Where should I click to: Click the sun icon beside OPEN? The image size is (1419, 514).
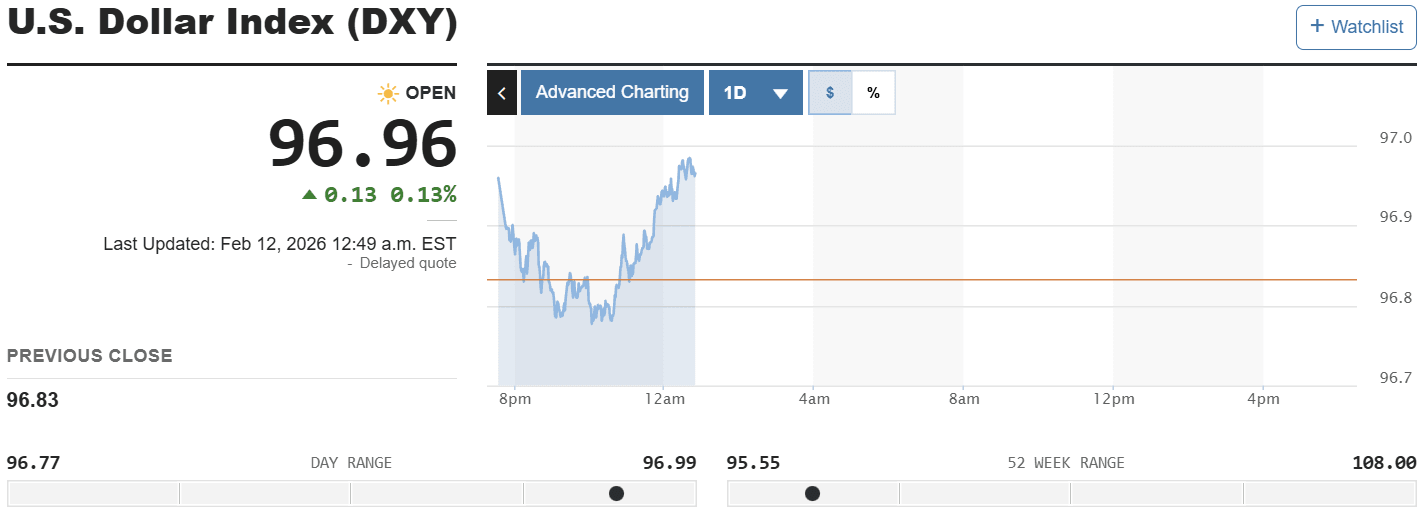(388, 93)
